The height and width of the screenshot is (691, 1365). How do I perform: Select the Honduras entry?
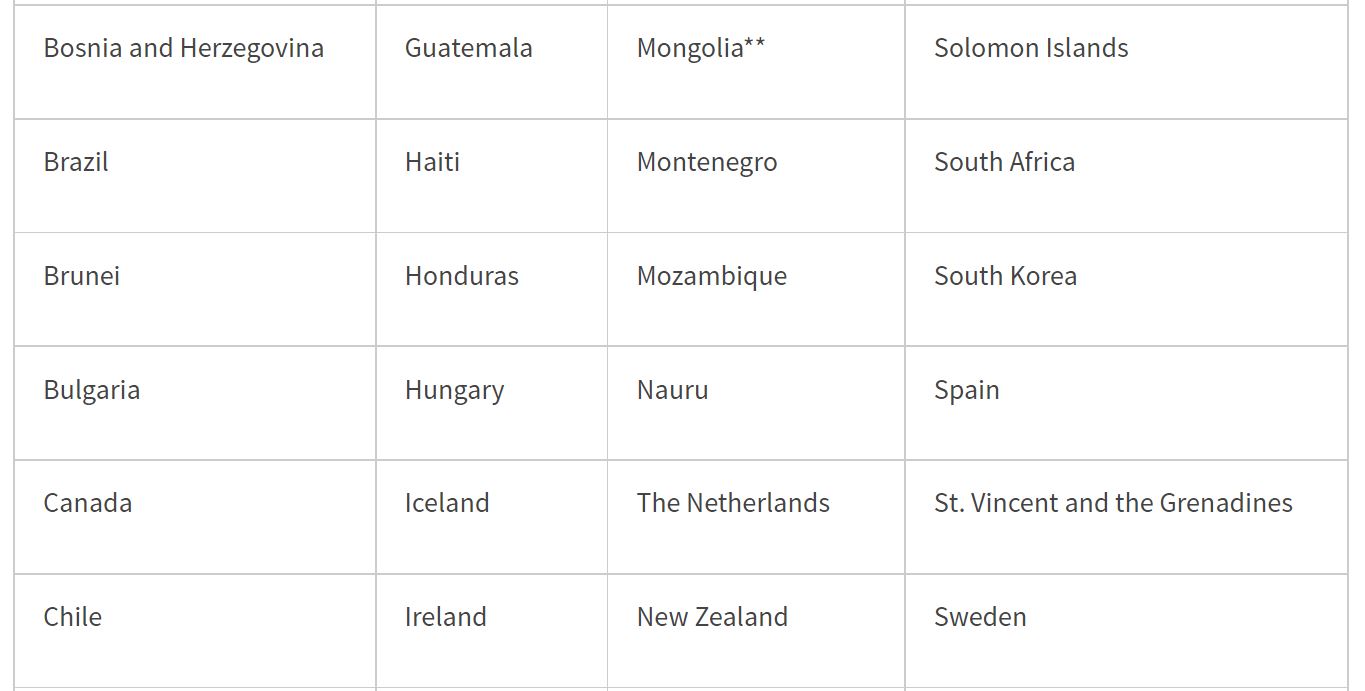click(x=462, y=276)
